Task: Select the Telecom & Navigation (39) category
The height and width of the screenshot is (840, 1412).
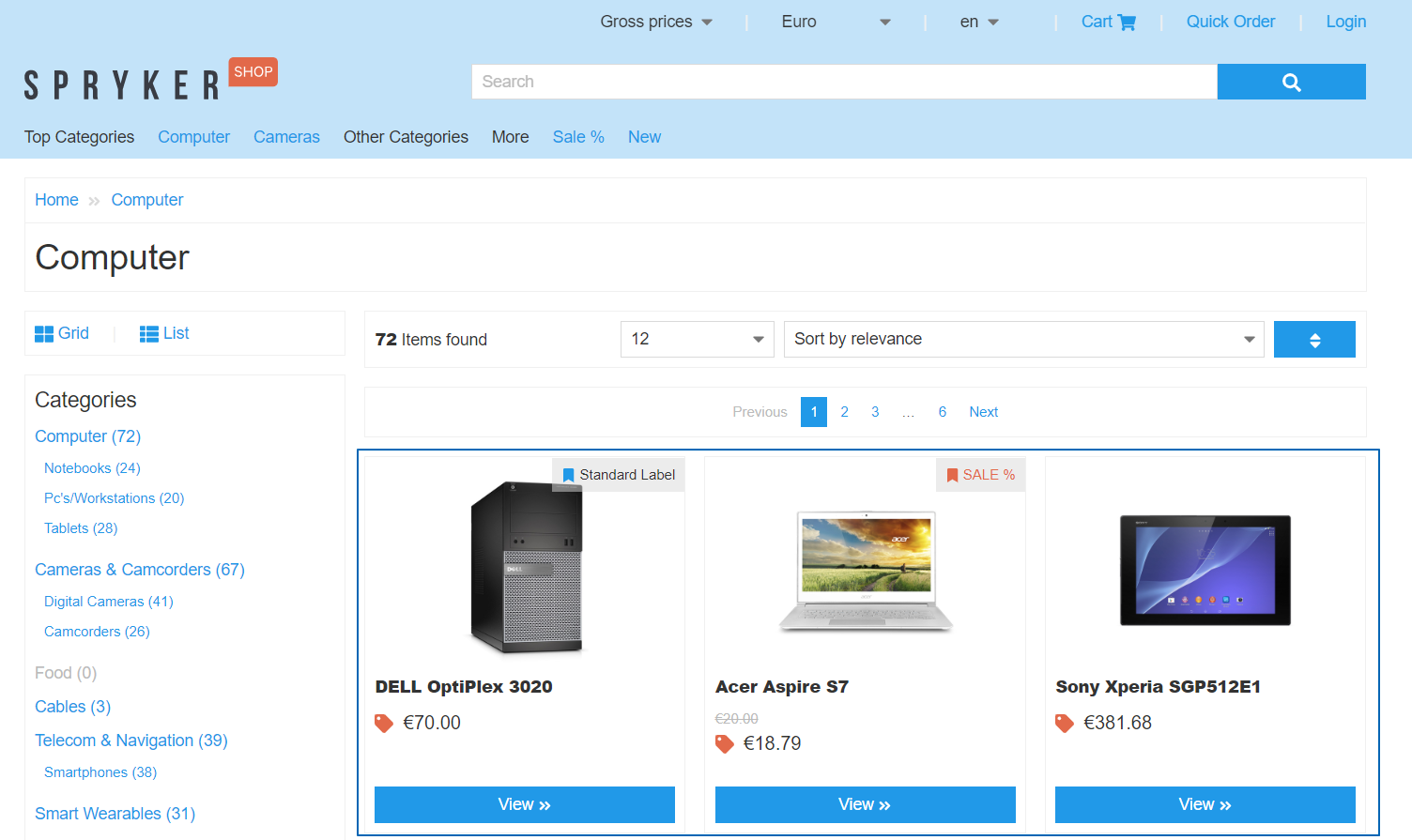Action: [x=131, y=741]
